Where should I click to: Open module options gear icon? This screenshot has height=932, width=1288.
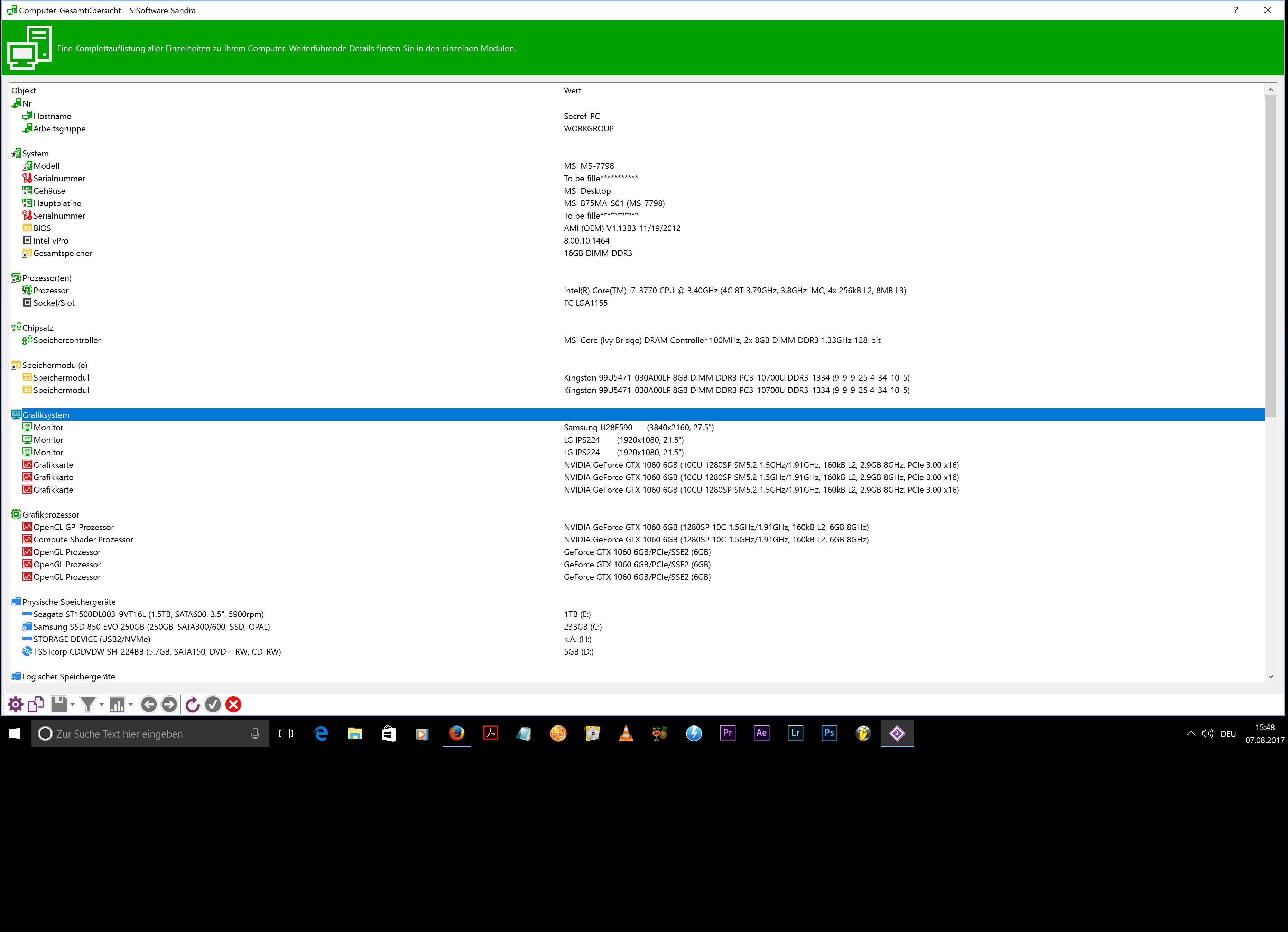click(15, 705)
